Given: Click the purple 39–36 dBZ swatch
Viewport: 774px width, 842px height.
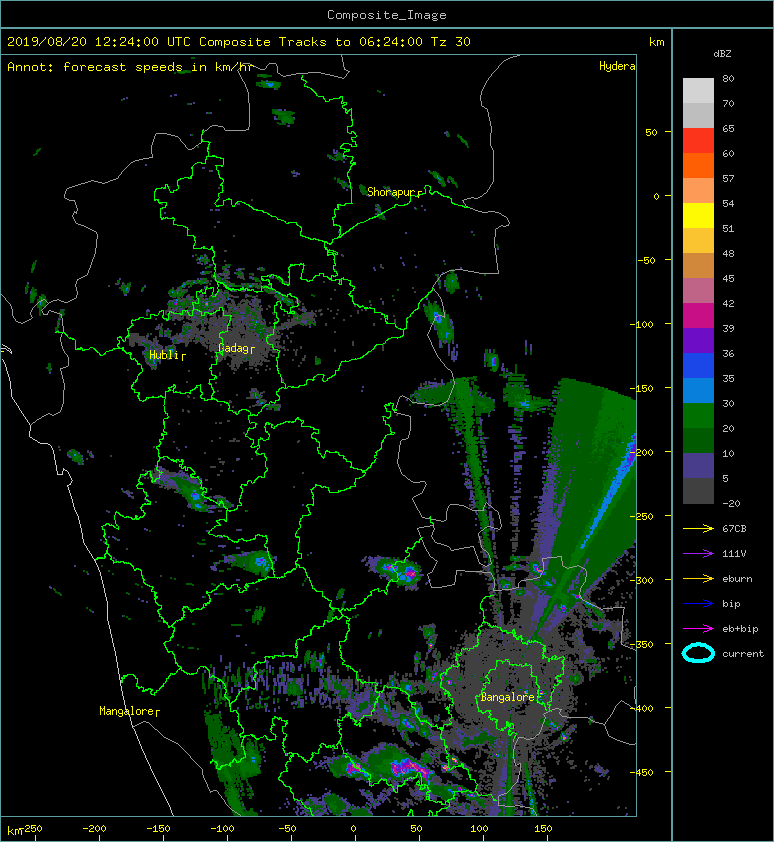Looking at the screenshot, I should pyautogui.click(x=698, y=341).
